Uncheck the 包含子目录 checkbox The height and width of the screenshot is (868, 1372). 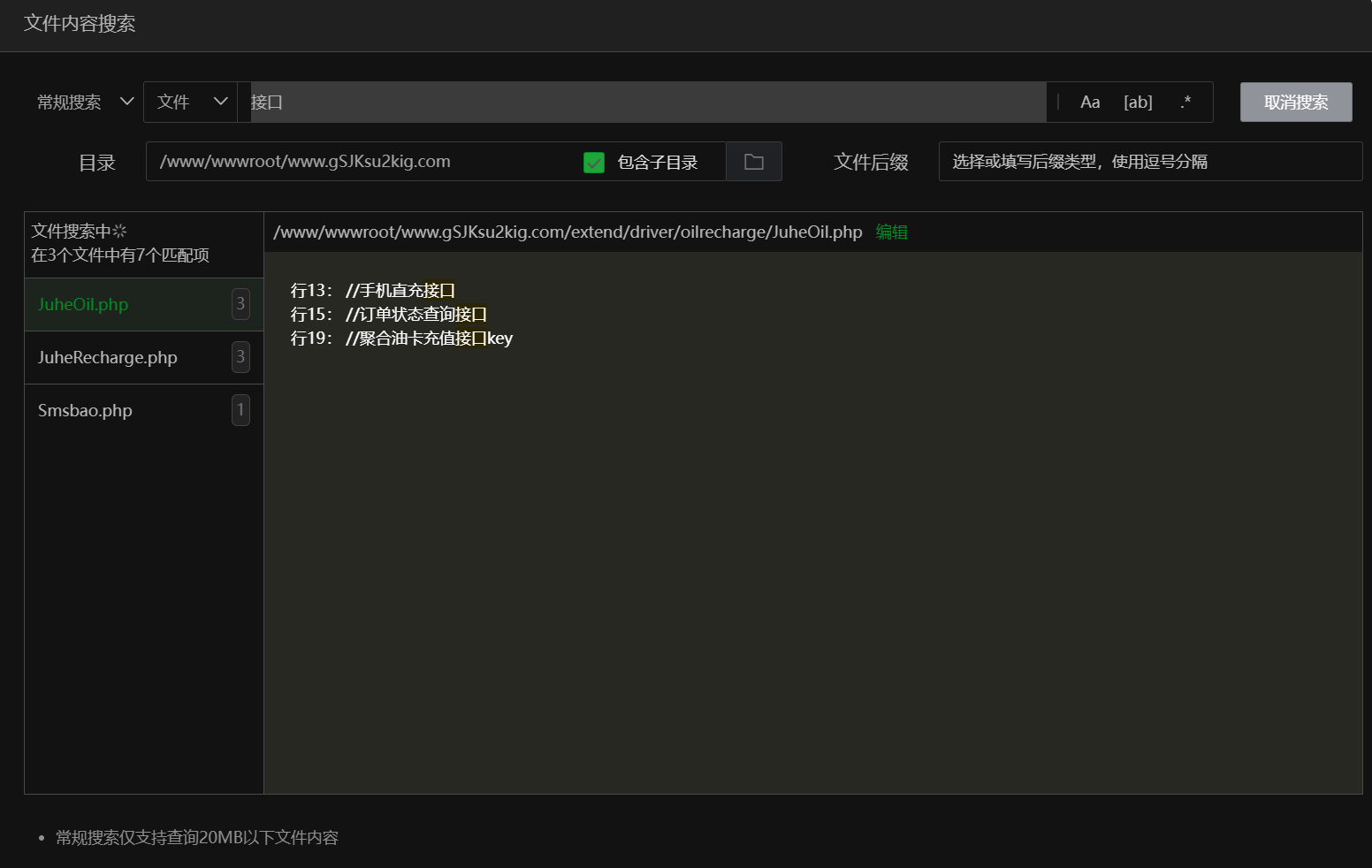point(594,163)
